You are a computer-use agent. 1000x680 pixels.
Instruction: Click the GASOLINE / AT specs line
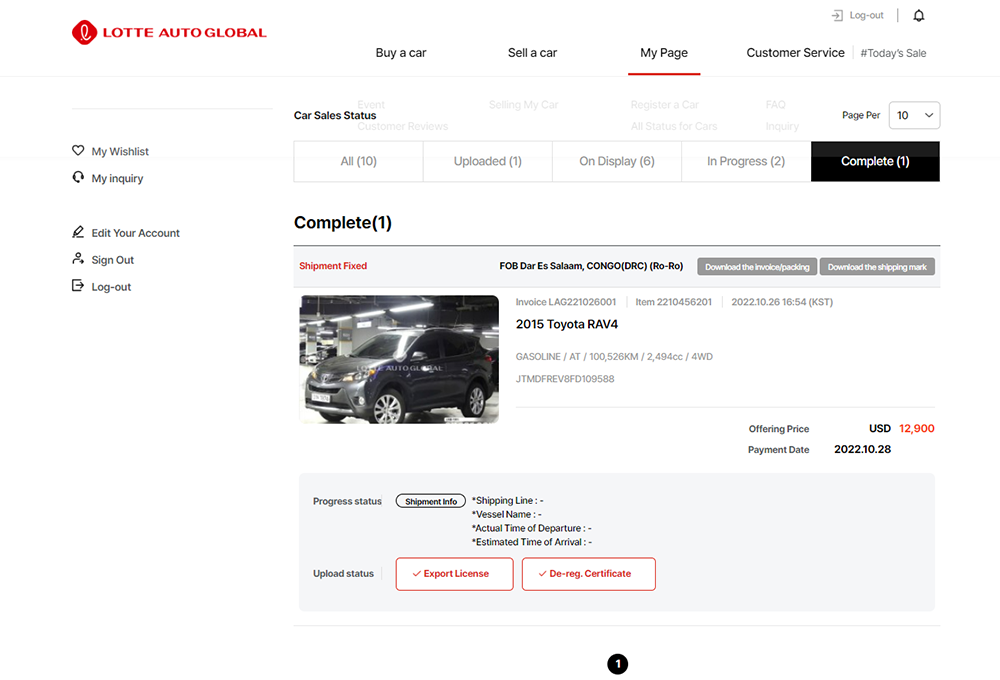(x=614, y=357)
